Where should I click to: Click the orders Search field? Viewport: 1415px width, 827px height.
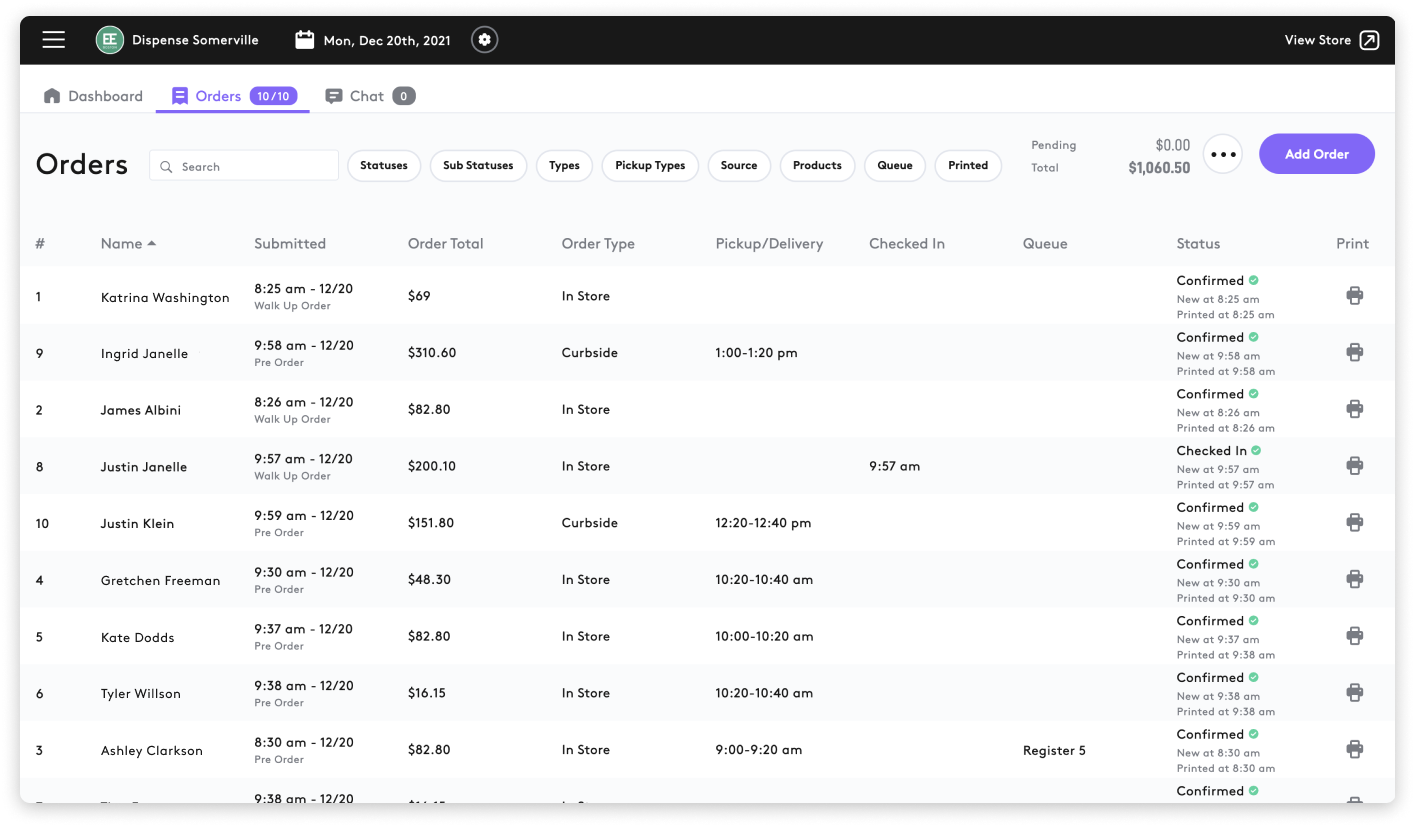(244, 166)
